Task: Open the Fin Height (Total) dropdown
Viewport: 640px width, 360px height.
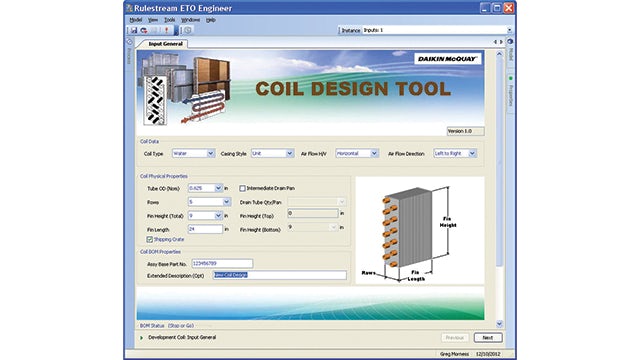Action: (218, 216)
